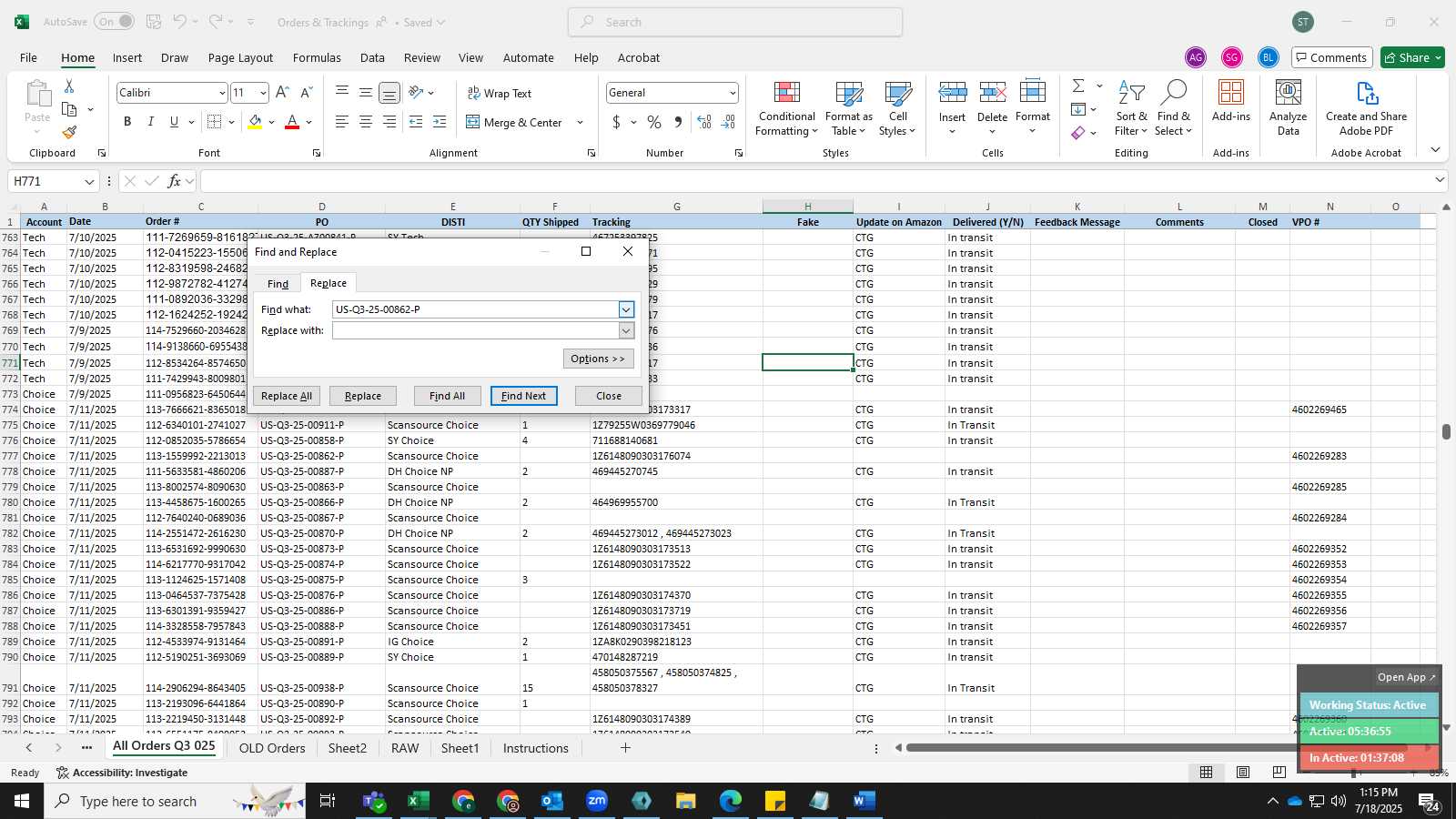The height and width of the screenshot is (819, 1456).
Task: Apply the red Font Color
Action: pos(292,122)
